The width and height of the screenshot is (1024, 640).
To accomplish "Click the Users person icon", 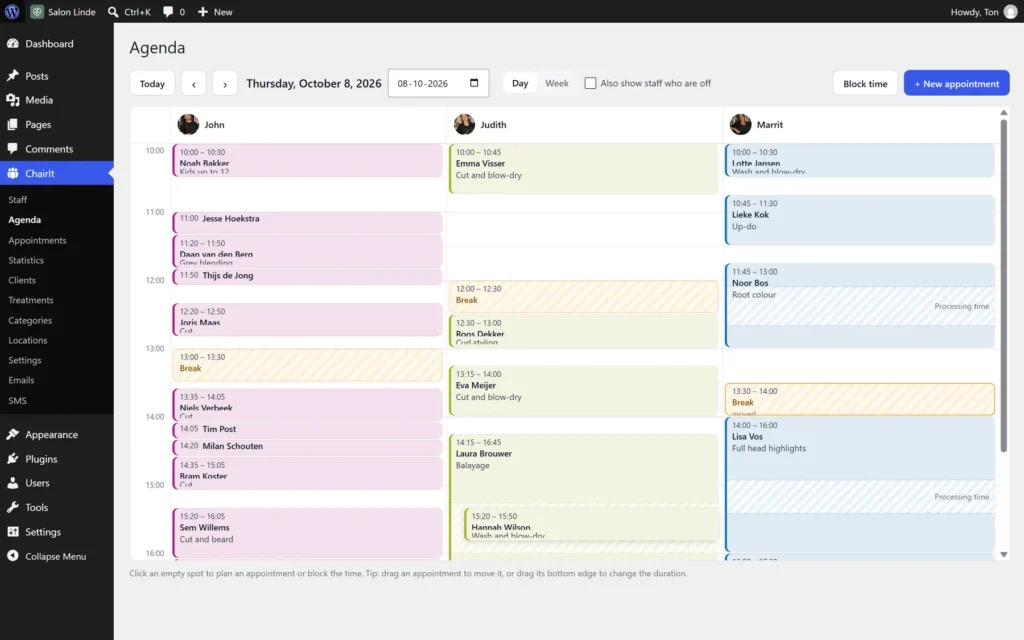I will click(12, 483).
